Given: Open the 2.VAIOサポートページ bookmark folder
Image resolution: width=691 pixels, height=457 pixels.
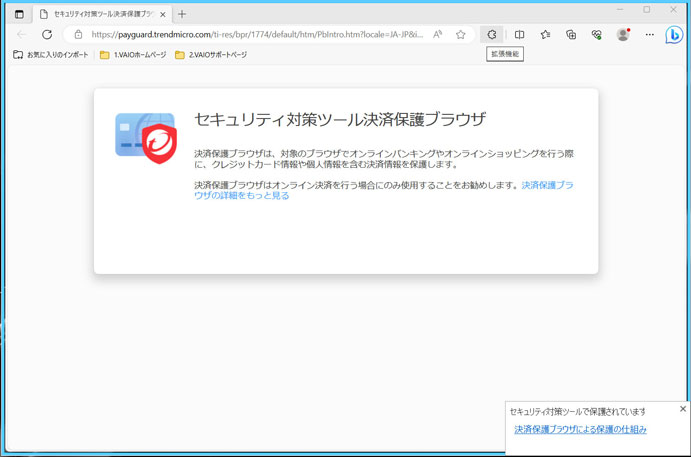Looking at the screenshot, I should [211, 55].
